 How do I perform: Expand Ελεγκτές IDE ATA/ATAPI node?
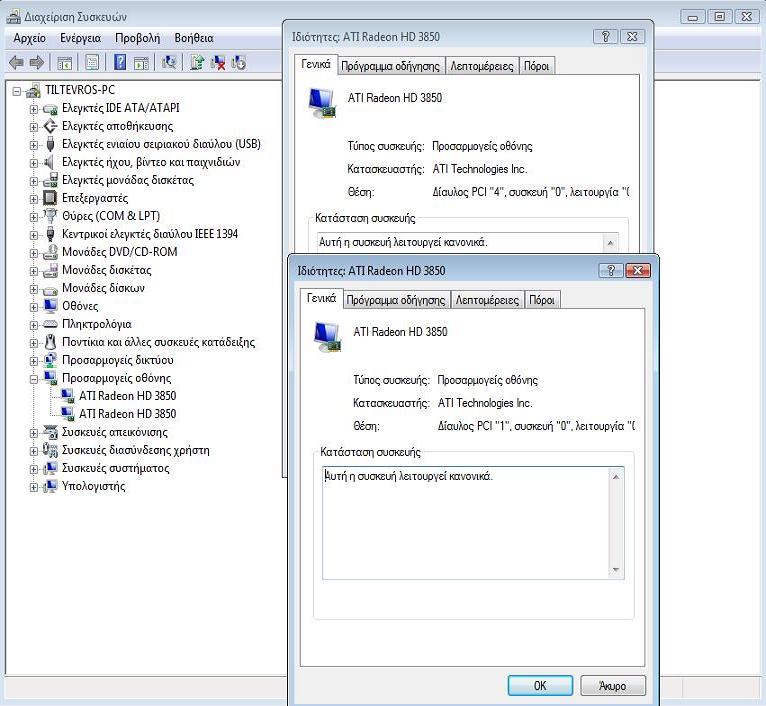pos(34,109)
